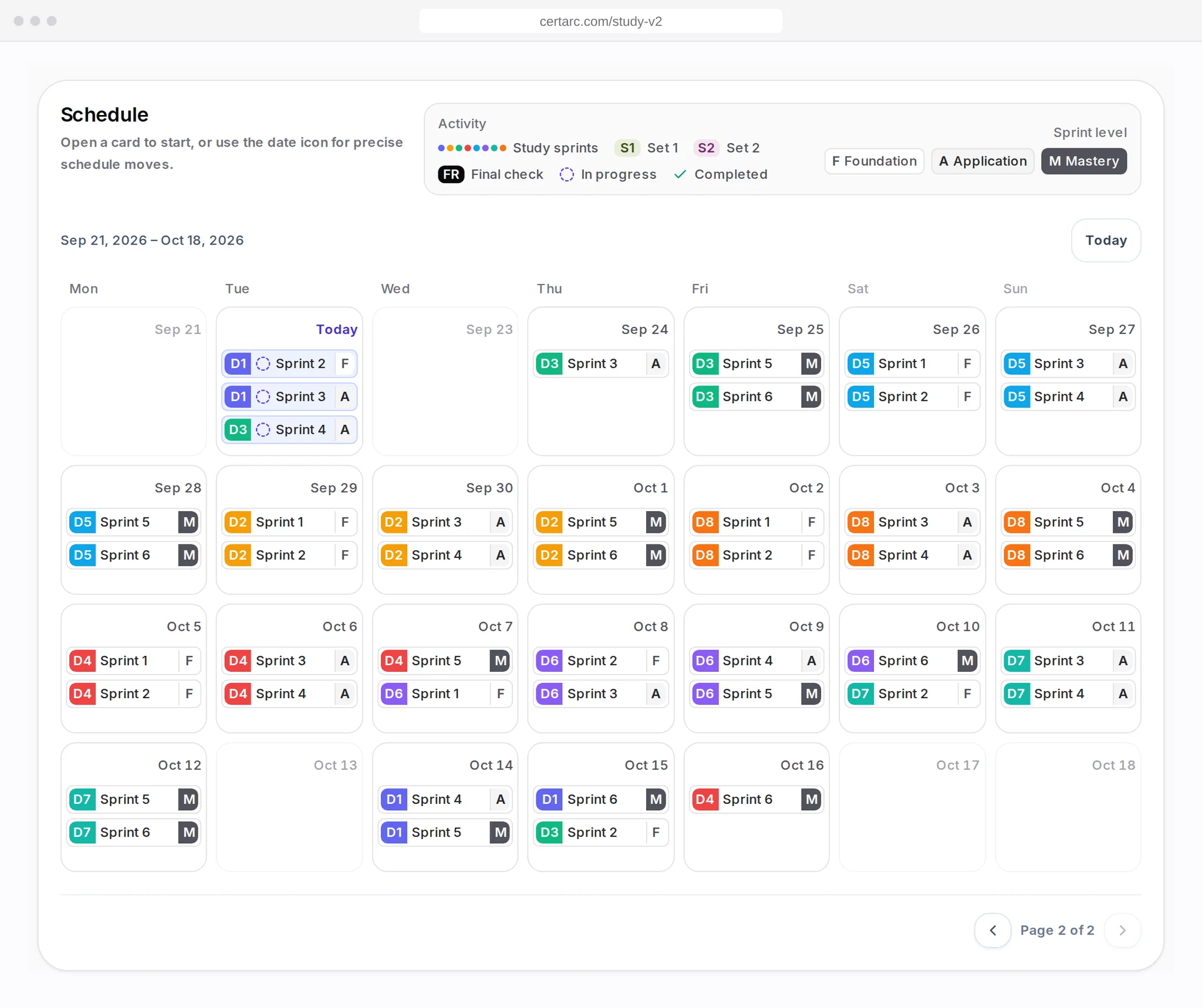Click D3 tag on Sep 25 Sprint 6
This screenshot has width=1202, height=1008.
click(705, 397)
